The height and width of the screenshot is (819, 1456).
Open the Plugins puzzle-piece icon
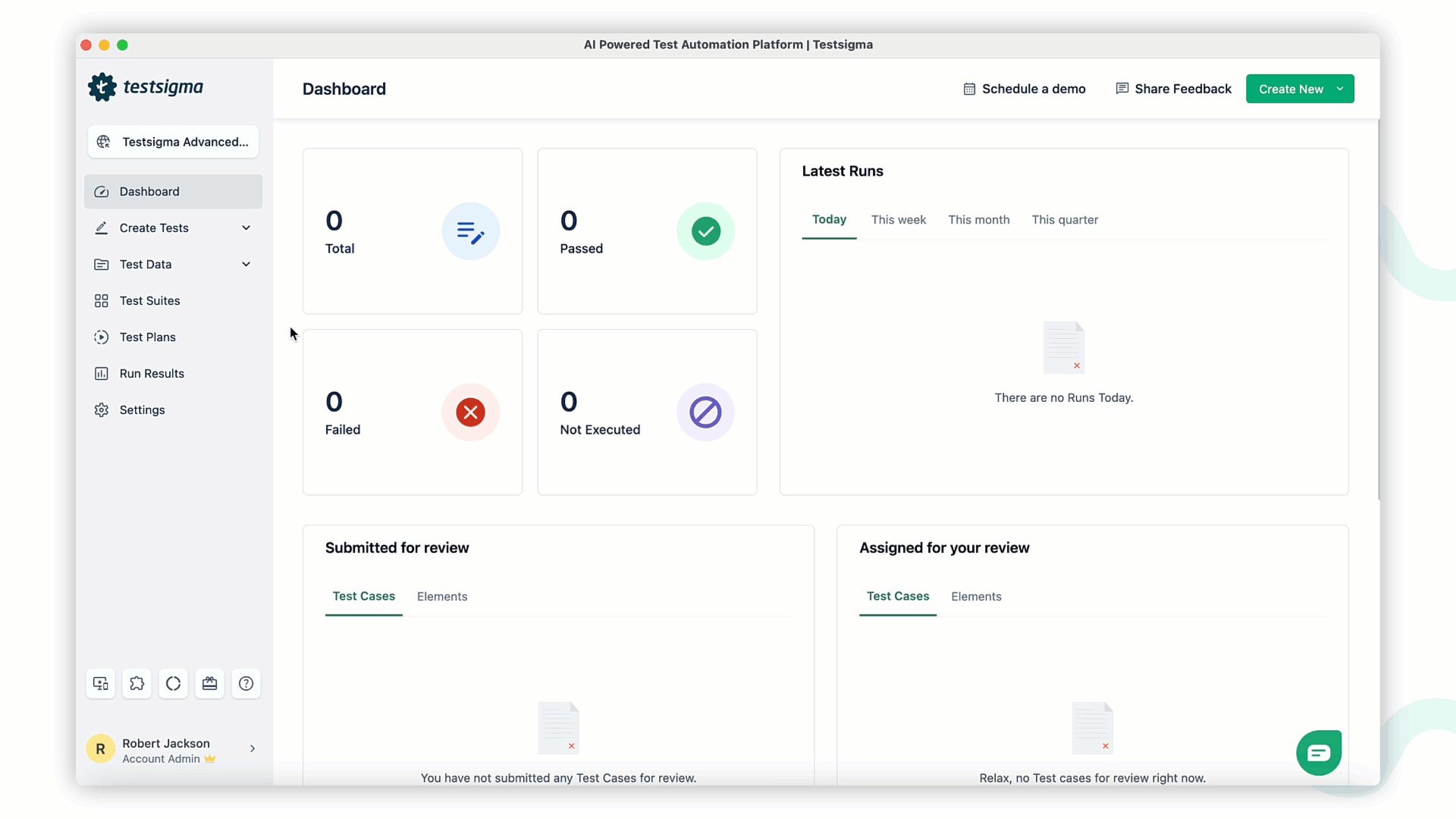coord(136,683)
